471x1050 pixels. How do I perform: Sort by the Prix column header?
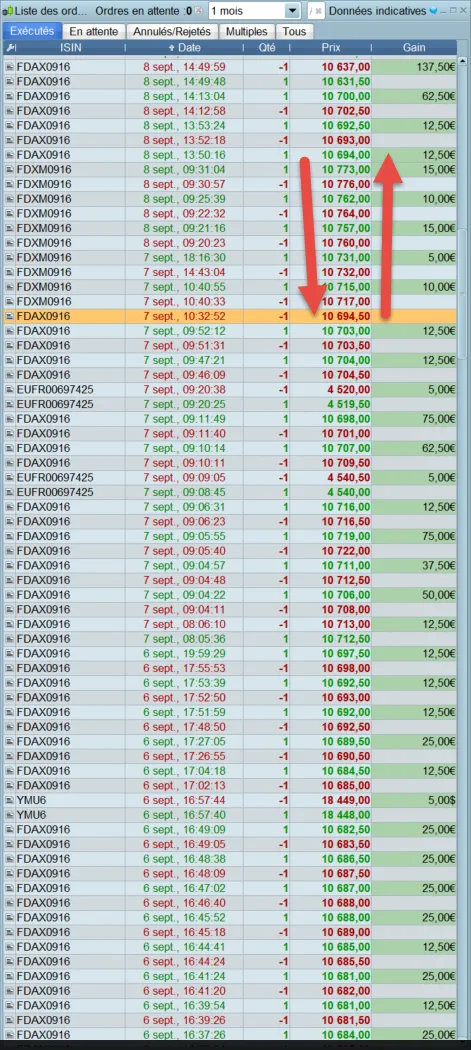point(331,48)
